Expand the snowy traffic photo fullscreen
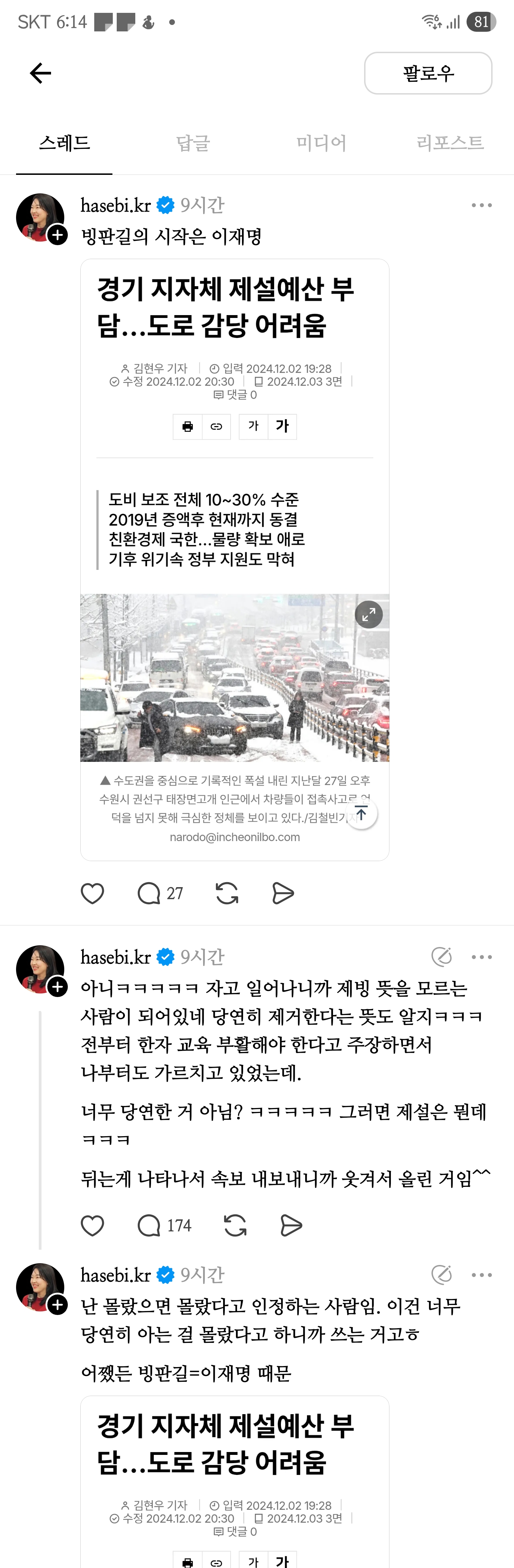The width and height of the screenshot is (514, 1568). [368, 615]
